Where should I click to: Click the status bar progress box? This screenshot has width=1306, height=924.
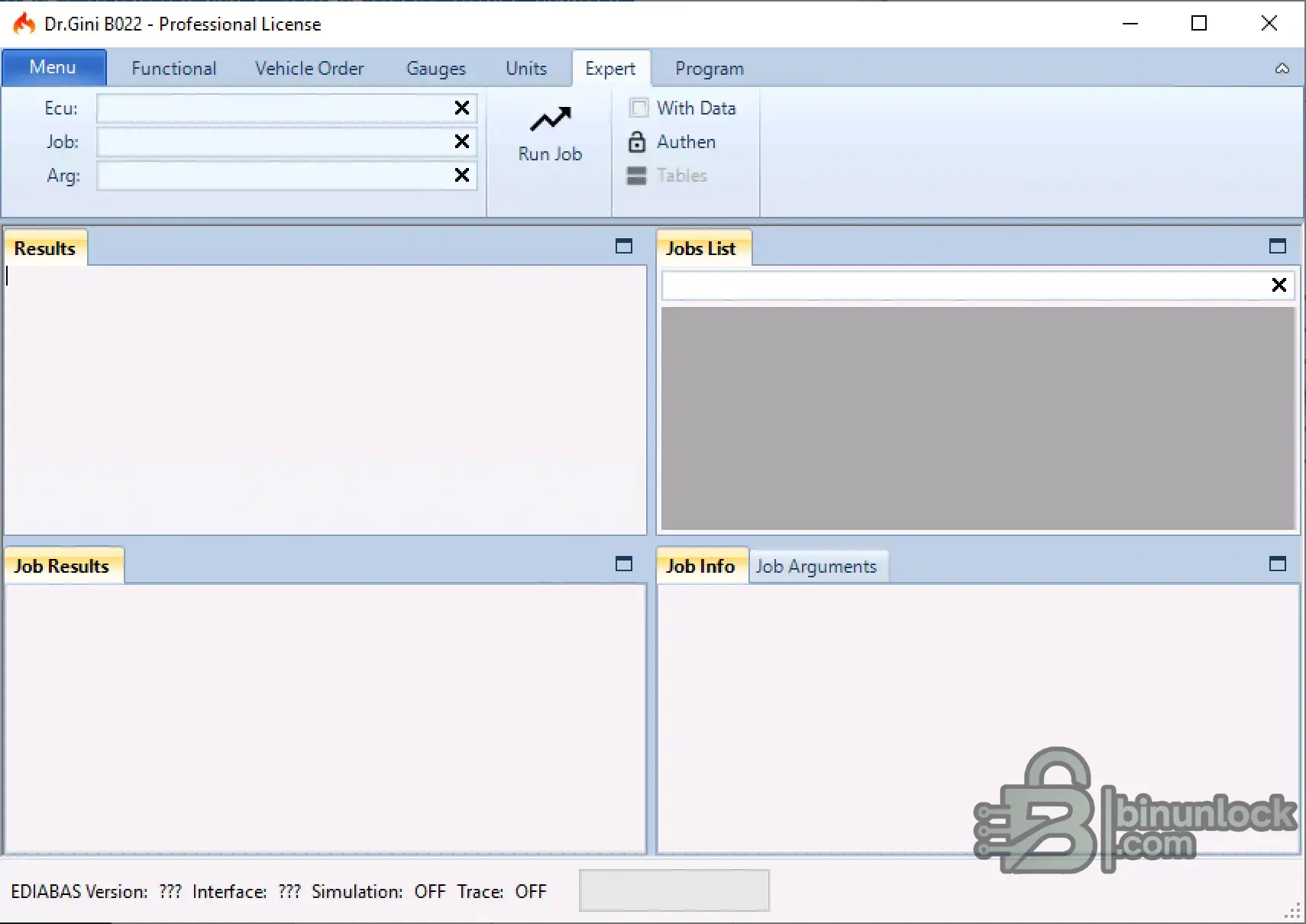674,890
